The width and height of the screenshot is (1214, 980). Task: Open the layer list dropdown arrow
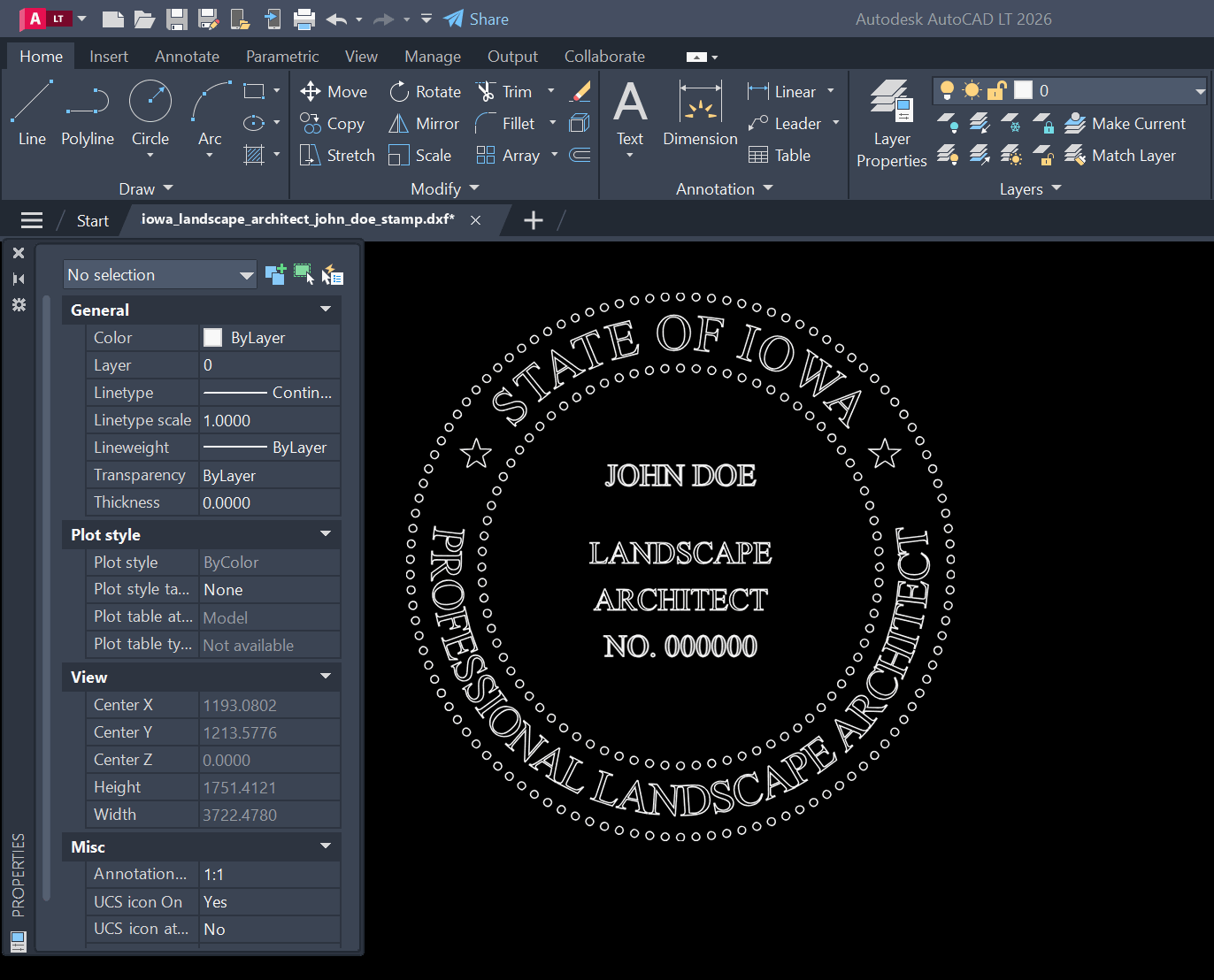coord(1200,90)
